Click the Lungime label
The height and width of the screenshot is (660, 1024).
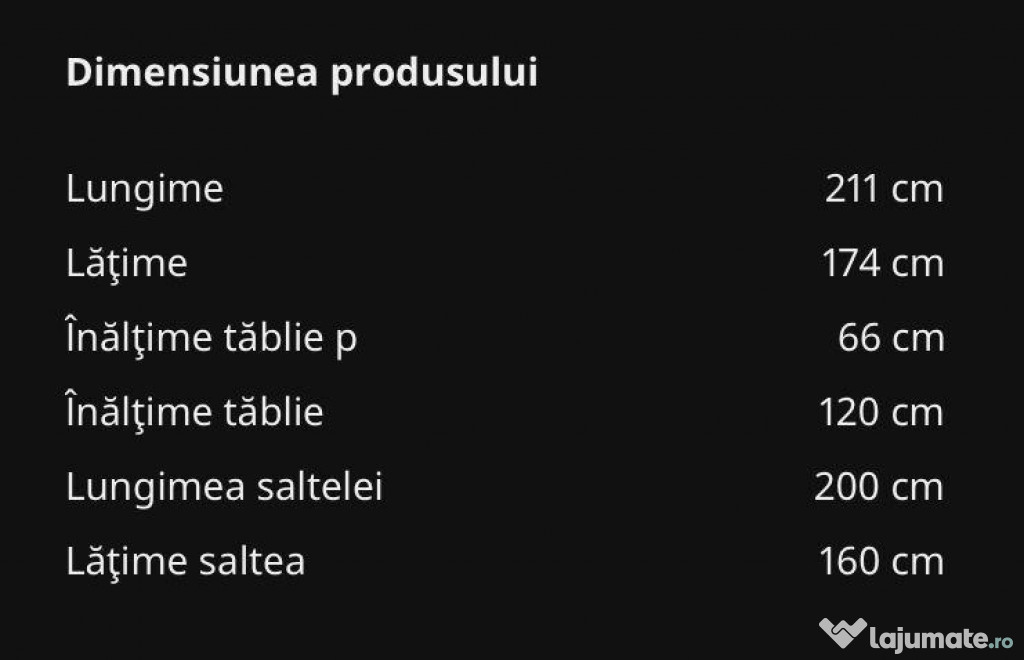tap(144, 190)
